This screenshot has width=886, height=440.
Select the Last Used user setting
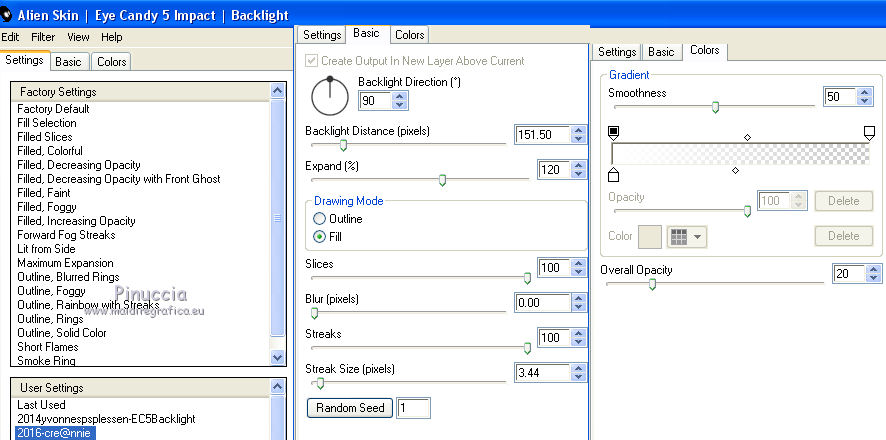41,405
